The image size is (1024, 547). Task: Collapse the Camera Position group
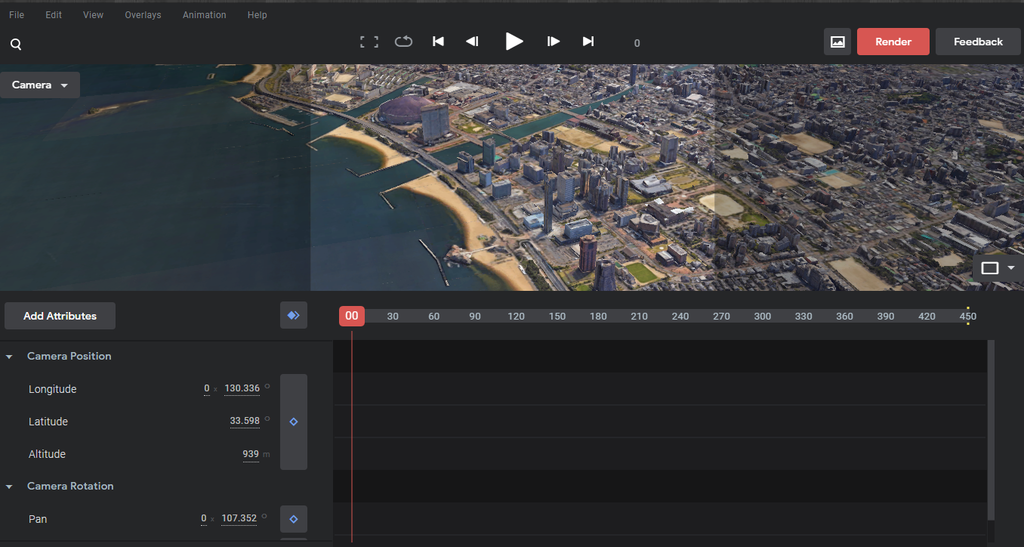pyautogui.click(x=10, y=356)
